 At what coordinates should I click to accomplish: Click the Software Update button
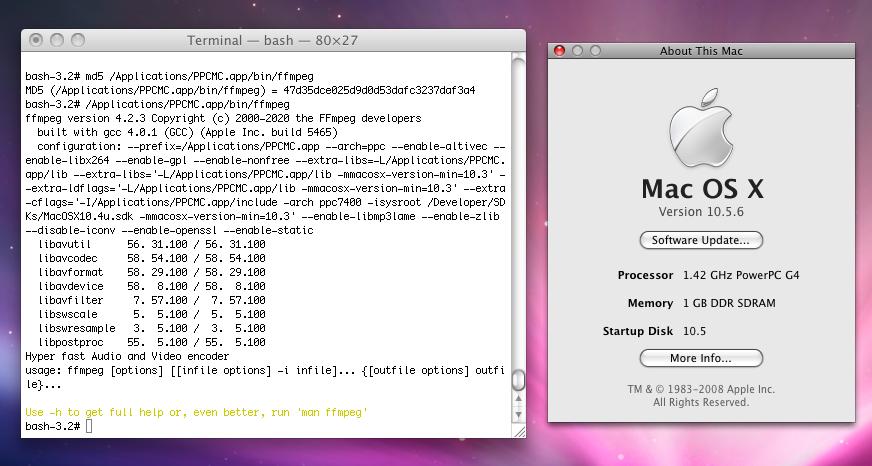coord(701,240)
